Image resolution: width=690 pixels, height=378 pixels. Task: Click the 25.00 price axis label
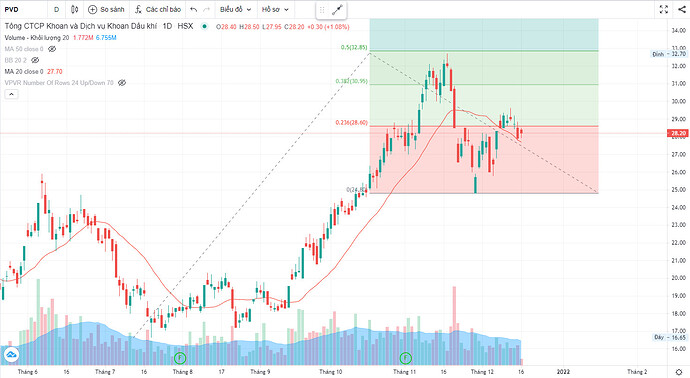[x=678, y=190]
